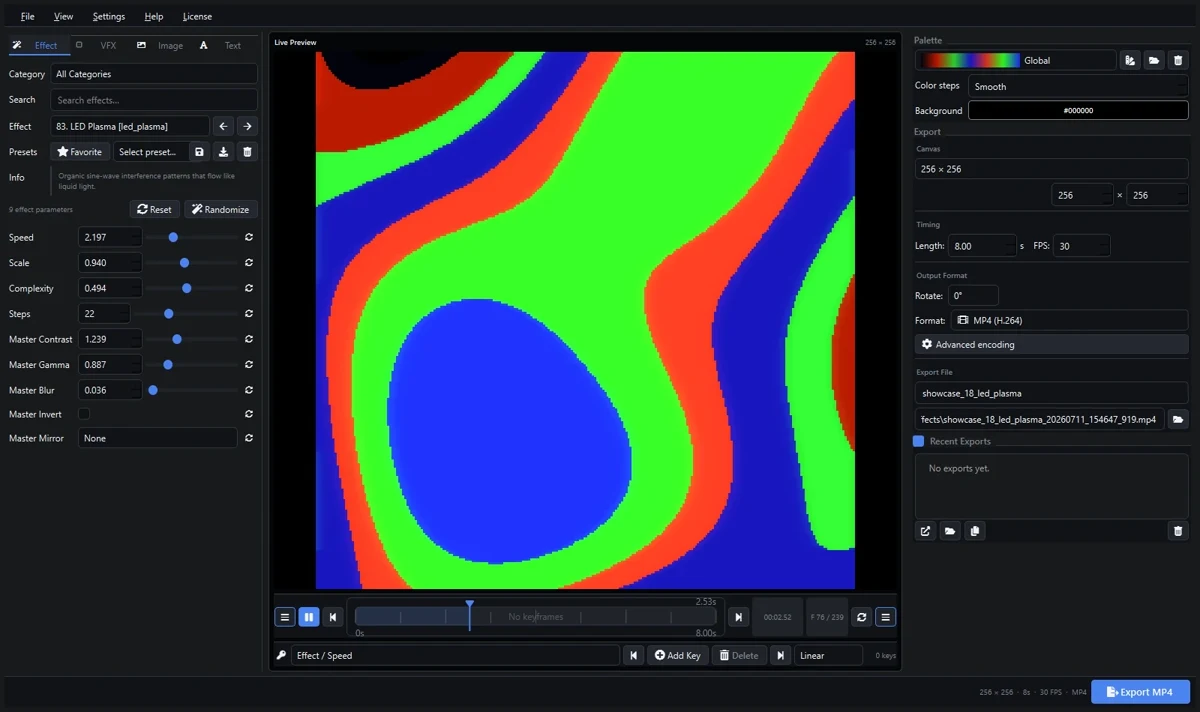Open the palette editor icon
This screenshot has height=712, width=1200.
click(x=1130, y=60)
